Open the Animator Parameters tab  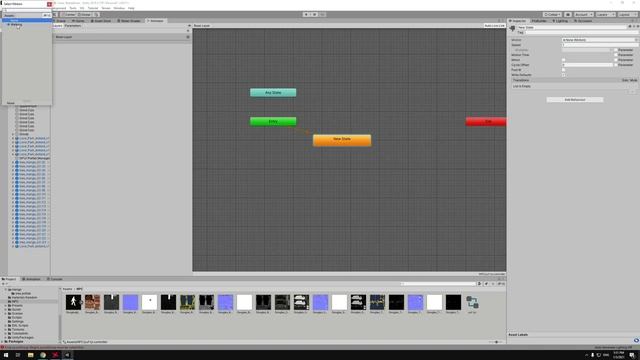[x=73, y=26]
